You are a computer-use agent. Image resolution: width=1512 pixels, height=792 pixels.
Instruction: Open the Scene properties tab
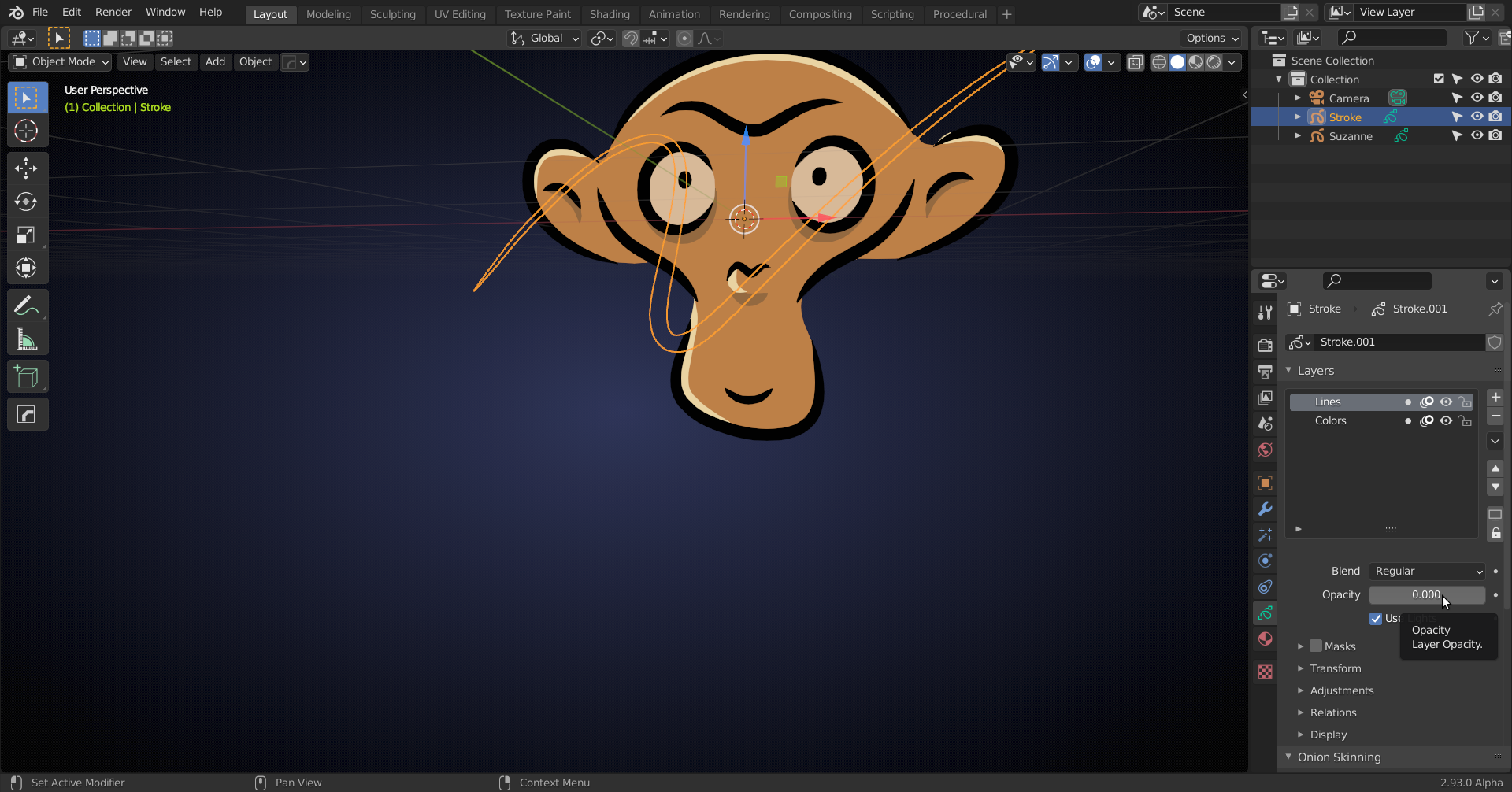(1265, 424)
